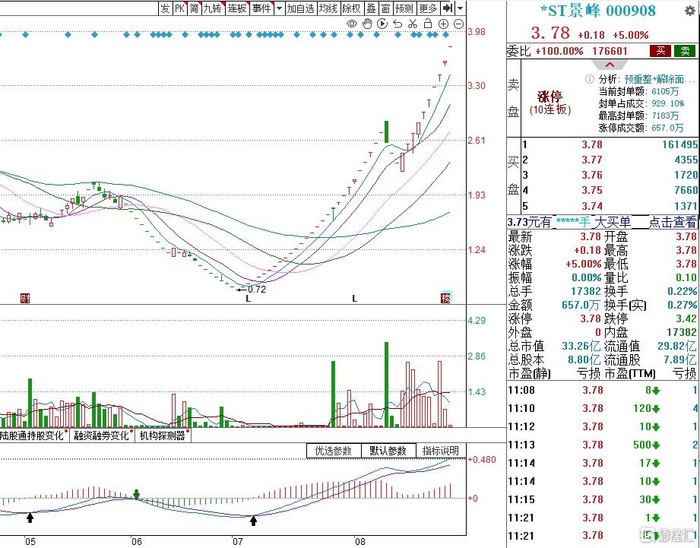Open dropdown arrow at far right of toolbar
Viewport: 700px width, 548px height.
460,8
